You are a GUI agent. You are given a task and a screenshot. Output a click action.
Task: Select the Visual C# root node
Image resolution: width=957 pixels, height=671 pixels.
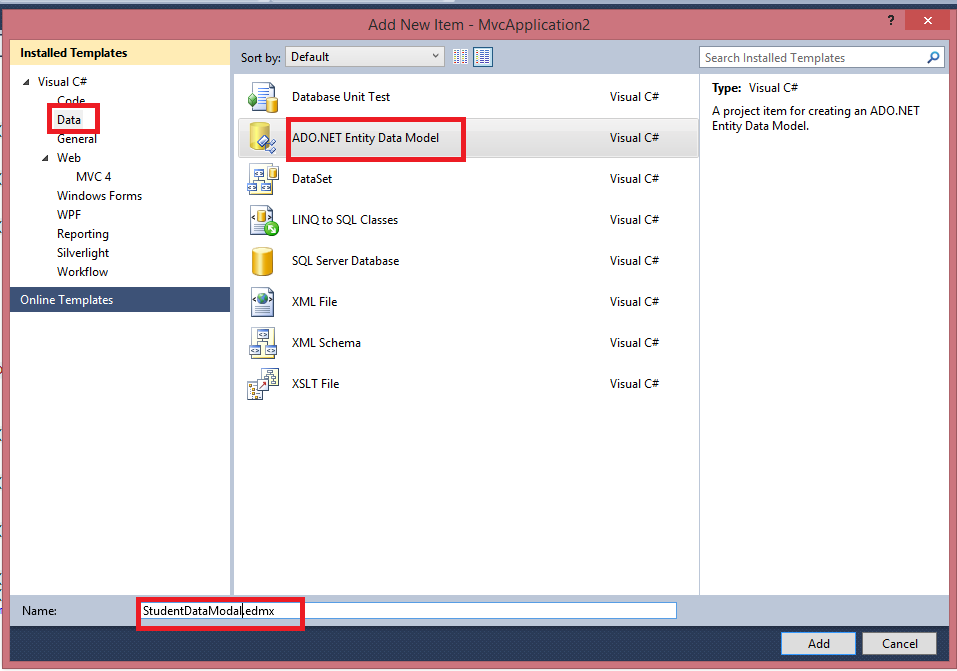click(x=62, y=81)
